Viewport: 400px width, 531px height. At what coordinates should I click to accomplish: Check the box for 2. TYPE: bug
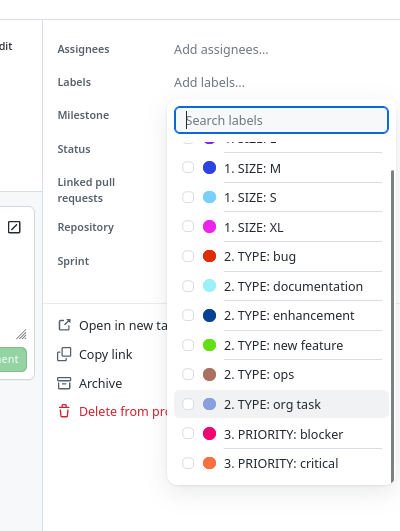pyautogui.click(x=188, y=256)
